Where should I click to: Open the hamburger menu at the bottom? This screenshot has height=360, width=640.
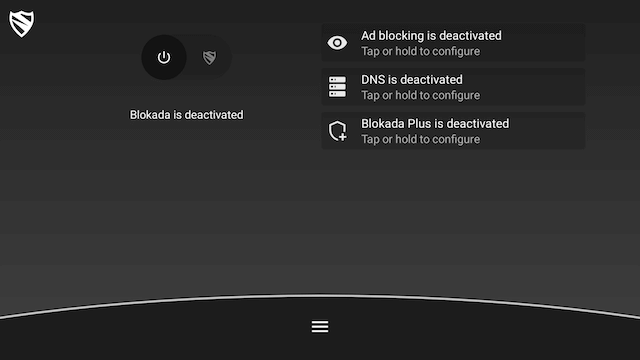[320, 327]
